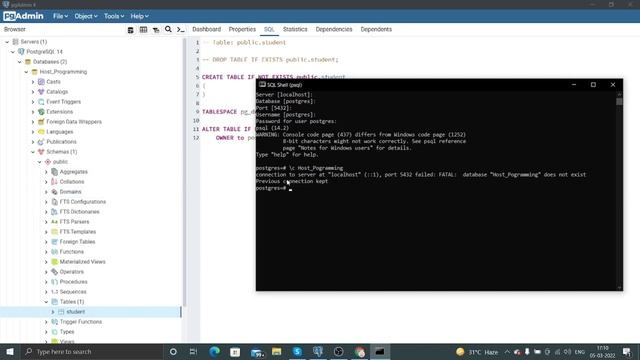The height and width of the screenshot is (360, 640).
Task: Collapse the Tables node
Action: (x=46, y=302)
